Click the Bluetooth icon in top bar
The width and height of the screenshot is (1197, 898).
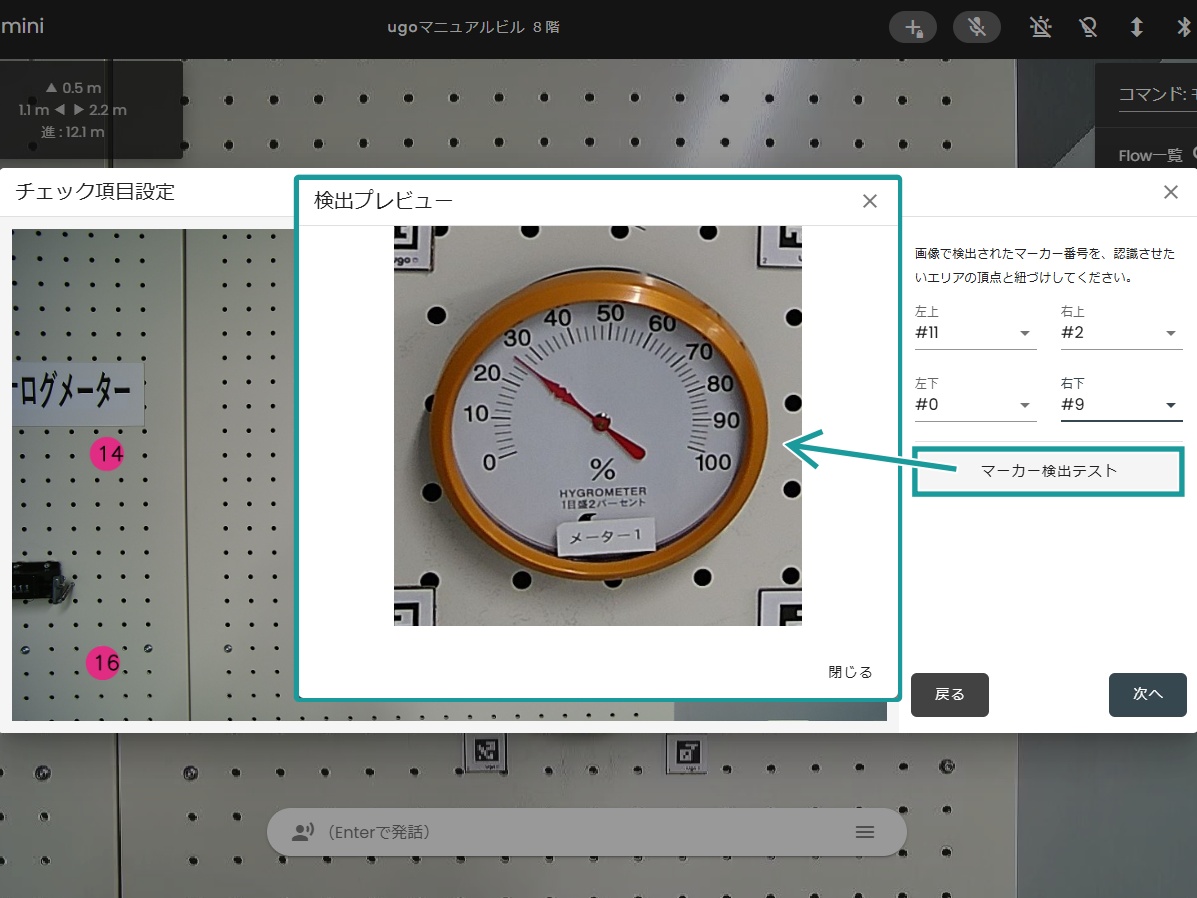click(x=1184, y=28)
